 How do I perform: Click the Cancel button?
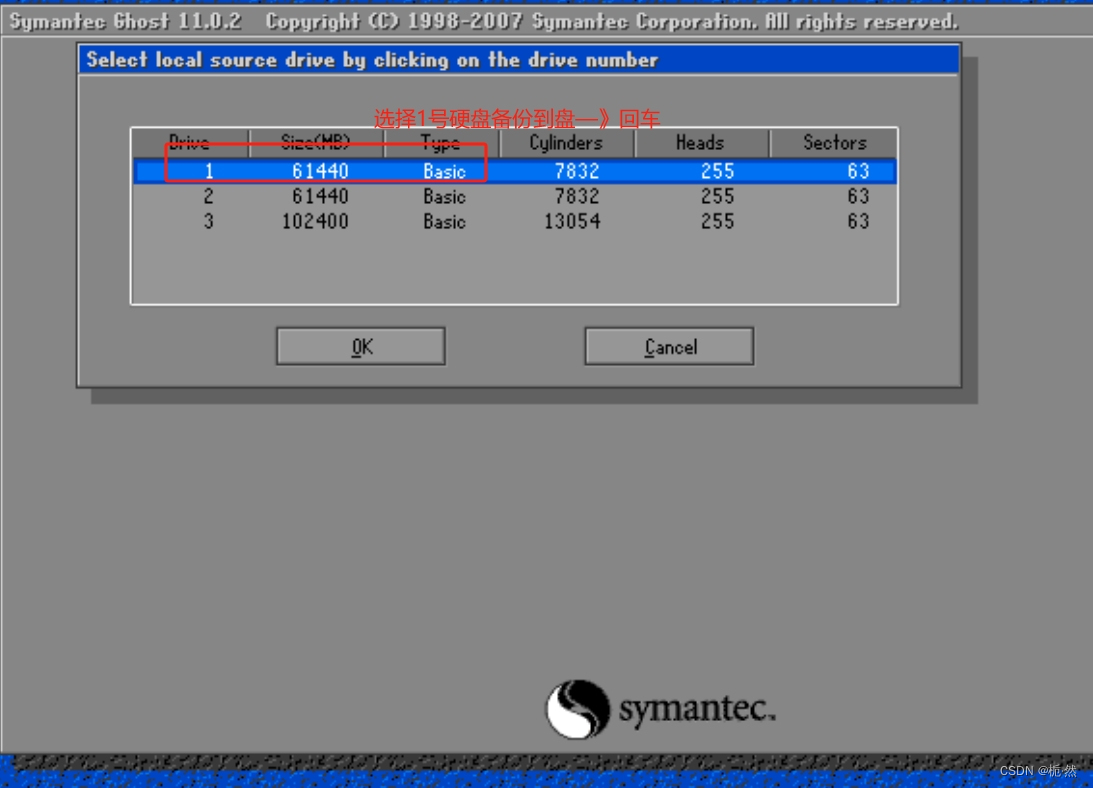click(669, 347)
